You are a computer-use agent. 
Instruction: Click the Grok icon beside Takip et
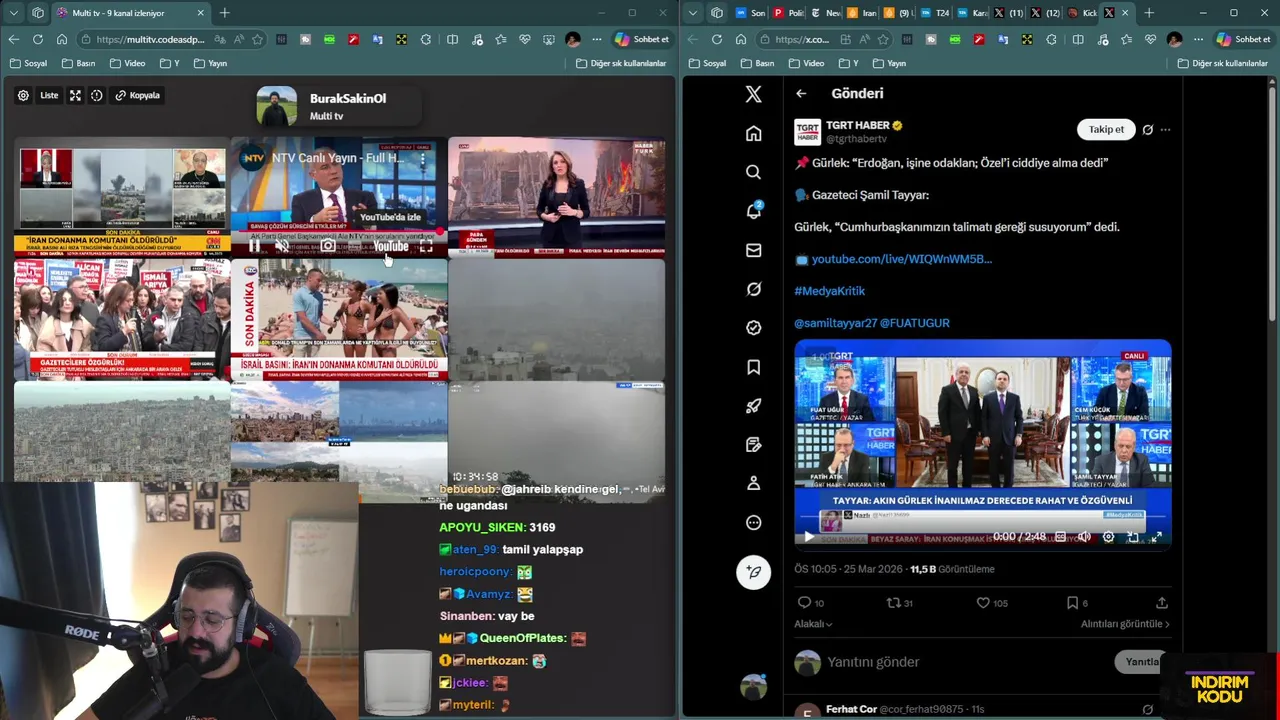[1148, 129]
